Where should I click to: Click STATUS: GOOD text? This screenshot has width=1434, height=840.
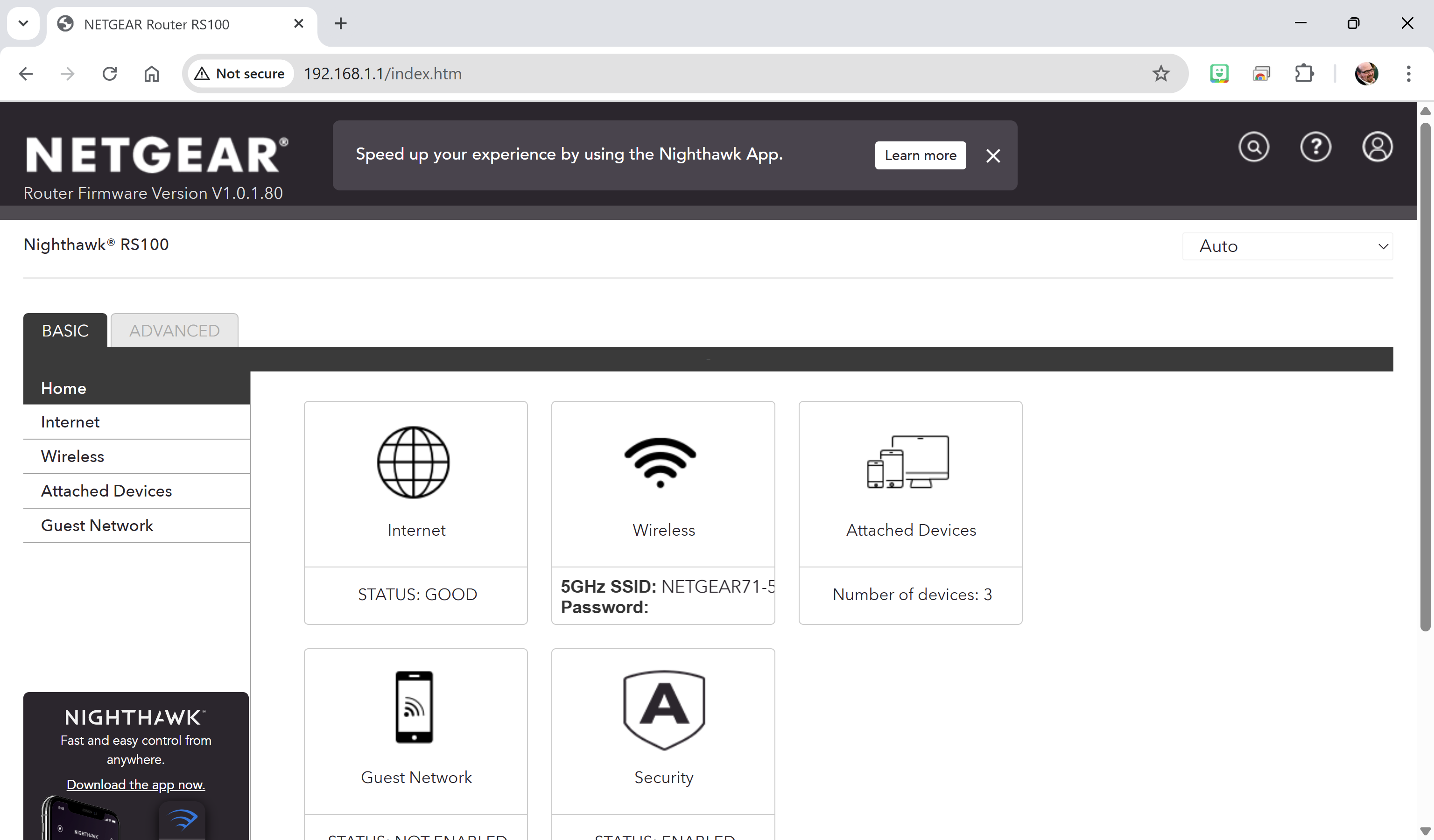pyautogui.click(x=417, y=595)
